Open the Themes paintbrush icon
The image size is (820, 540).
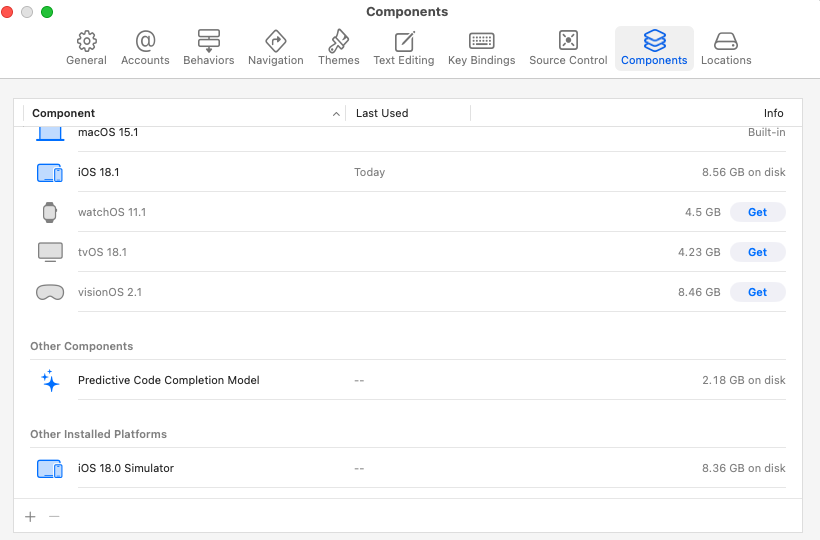(x=338, y=40)
